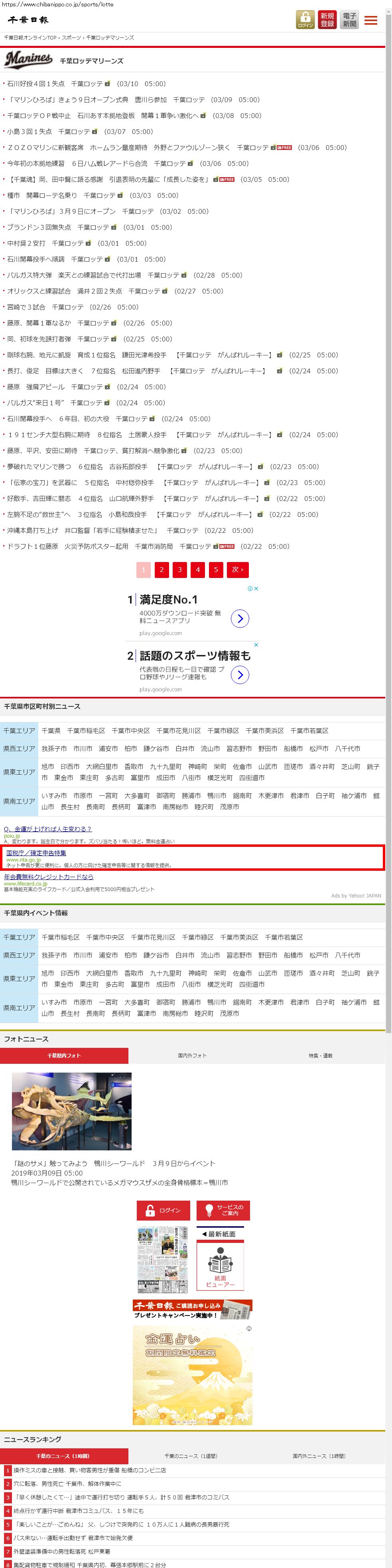This screenshot has height=1568, width=392.
Task: Click the 千葉日報 site logo
Action: (28, 20)
